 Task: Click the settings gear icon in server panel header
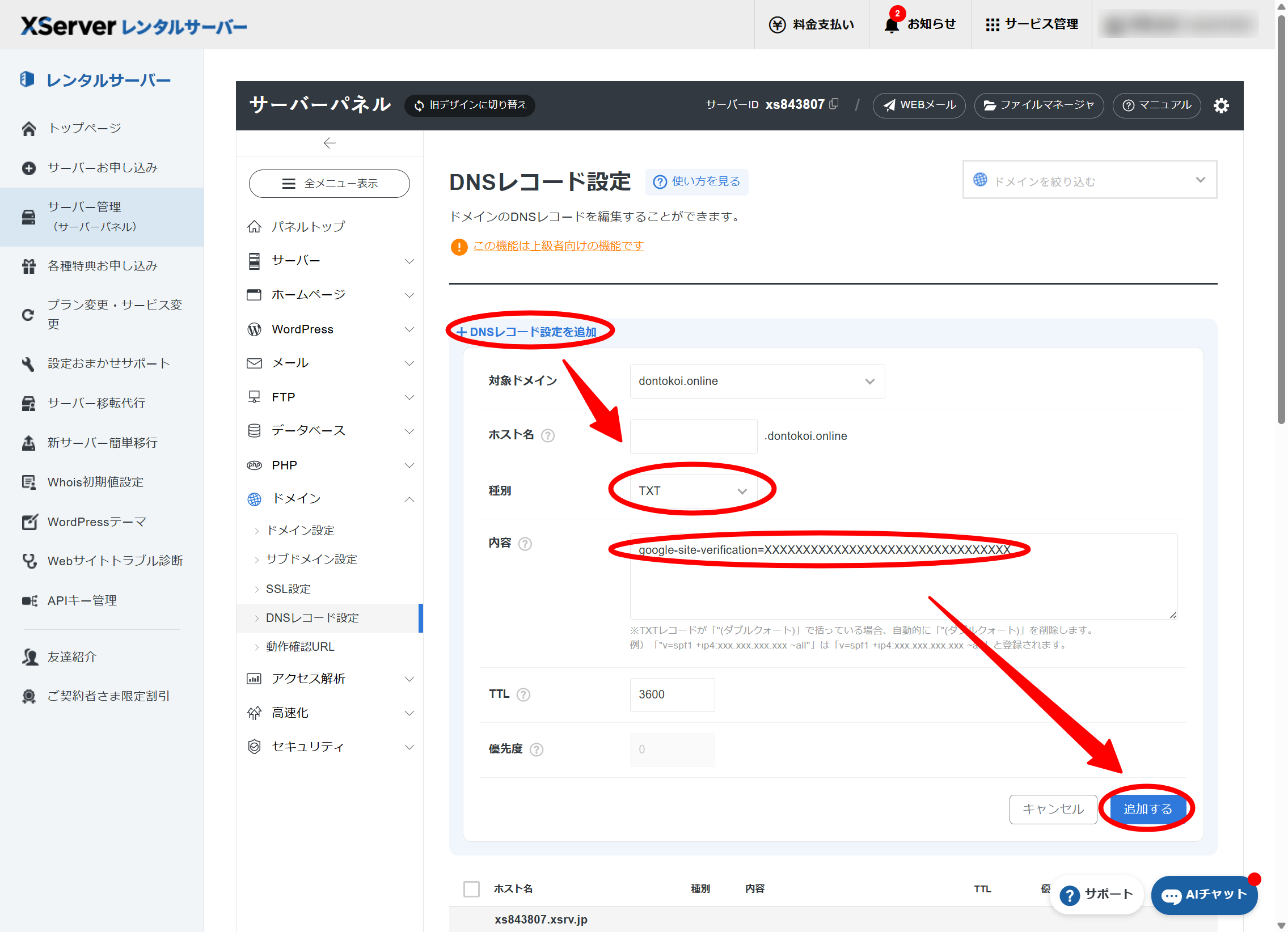[x=1221, y=105]
